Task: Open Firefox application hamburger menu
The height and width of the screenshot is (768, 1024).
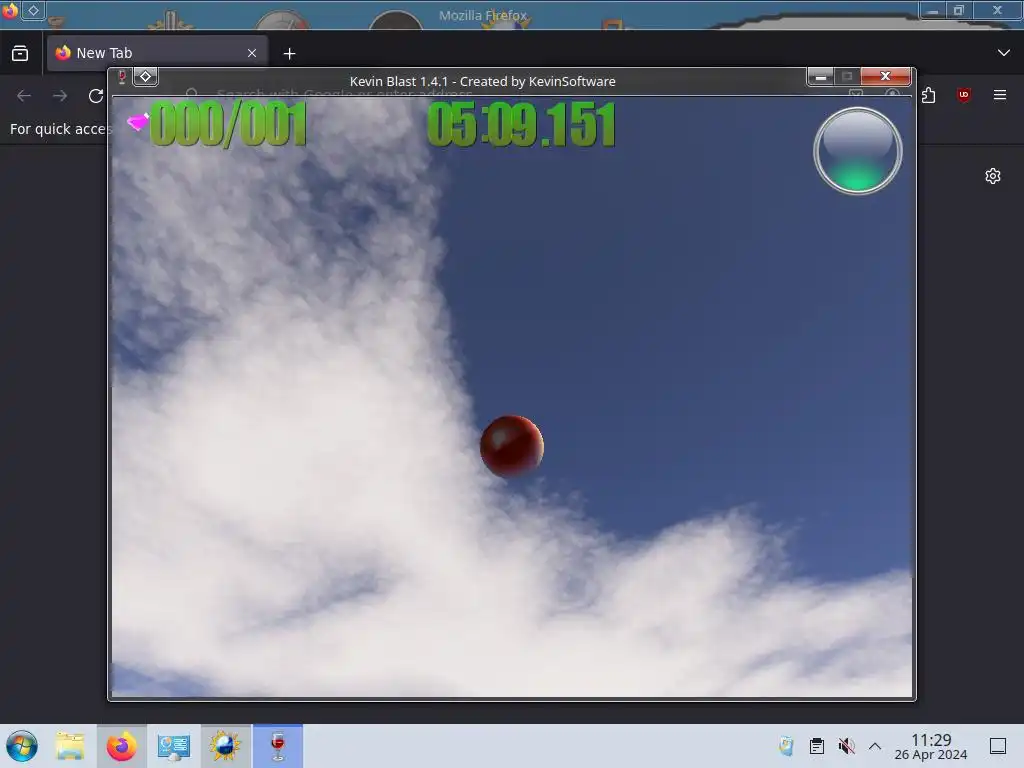Action: point(1000,95)
